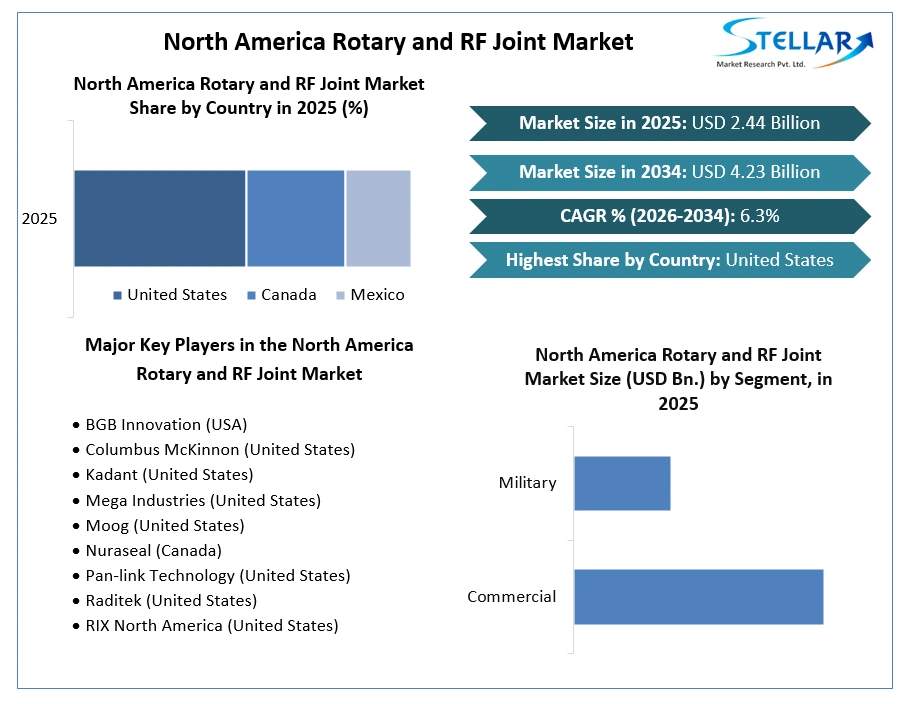Select the United States bar segment

[159, 219]
